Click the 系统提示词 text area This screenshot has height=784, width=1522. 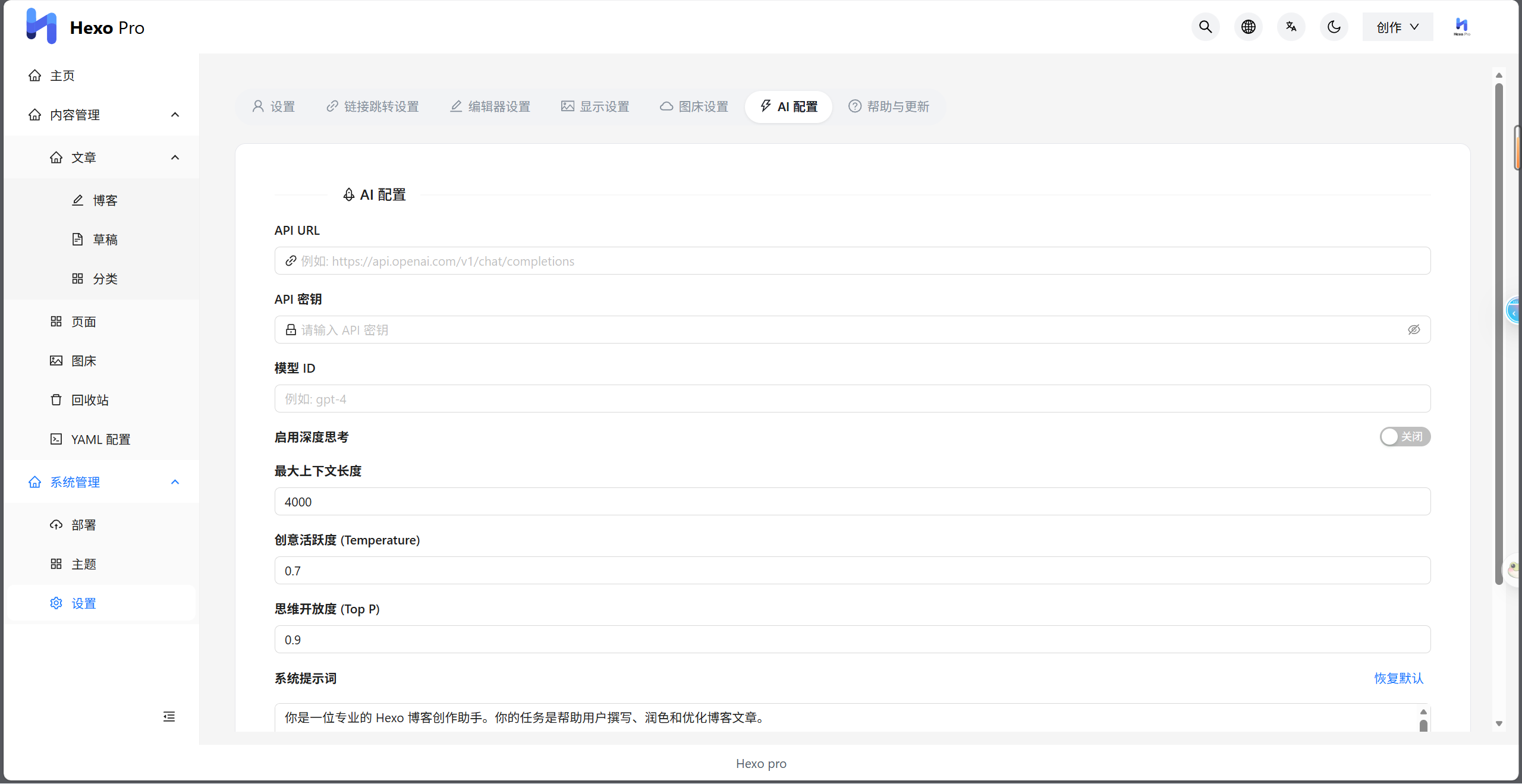pyautogui.click(x=853, y=717)
